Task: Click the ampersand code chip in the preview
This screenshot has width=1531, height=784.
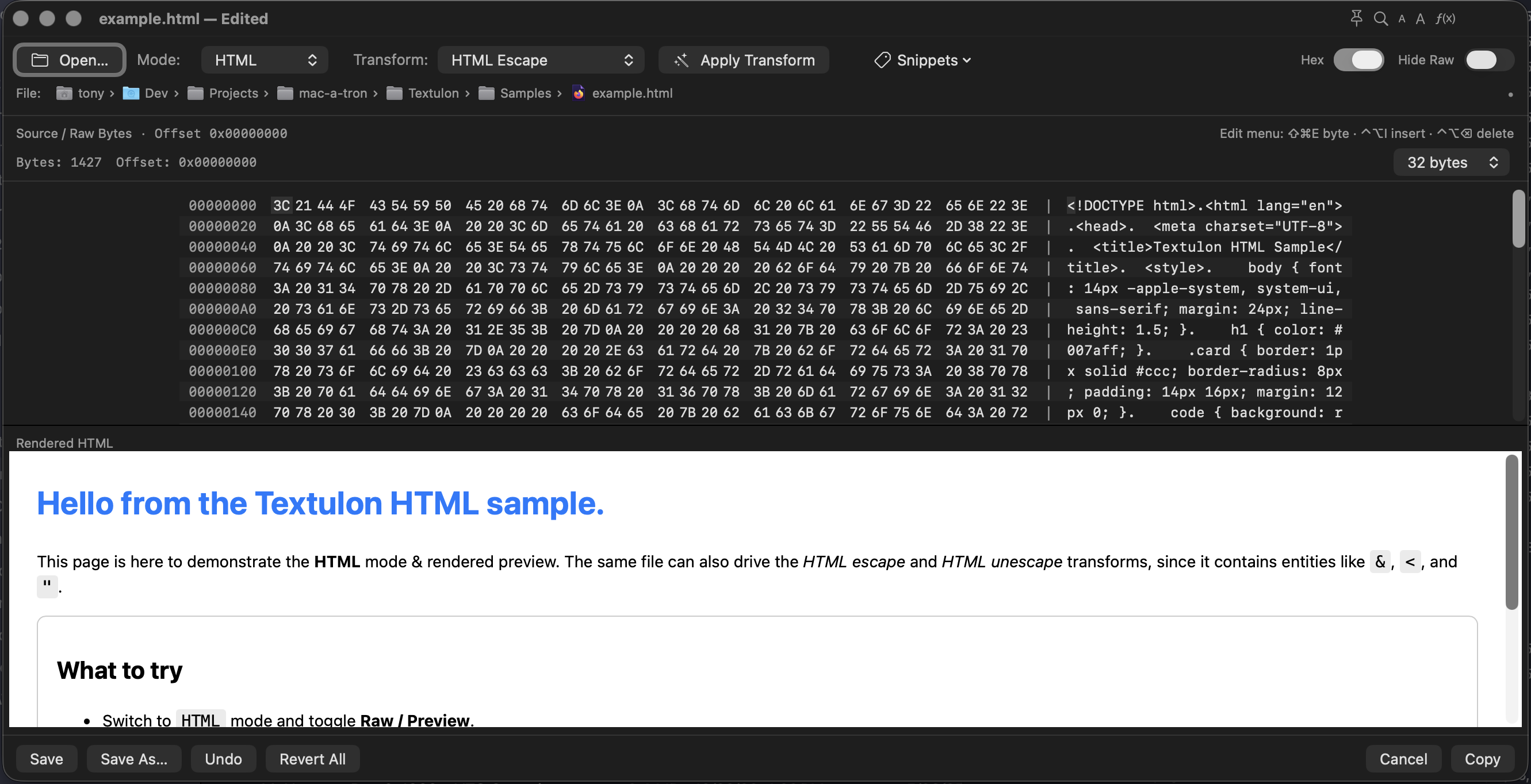Action: pyautogui.click(x=1380, y=561)
